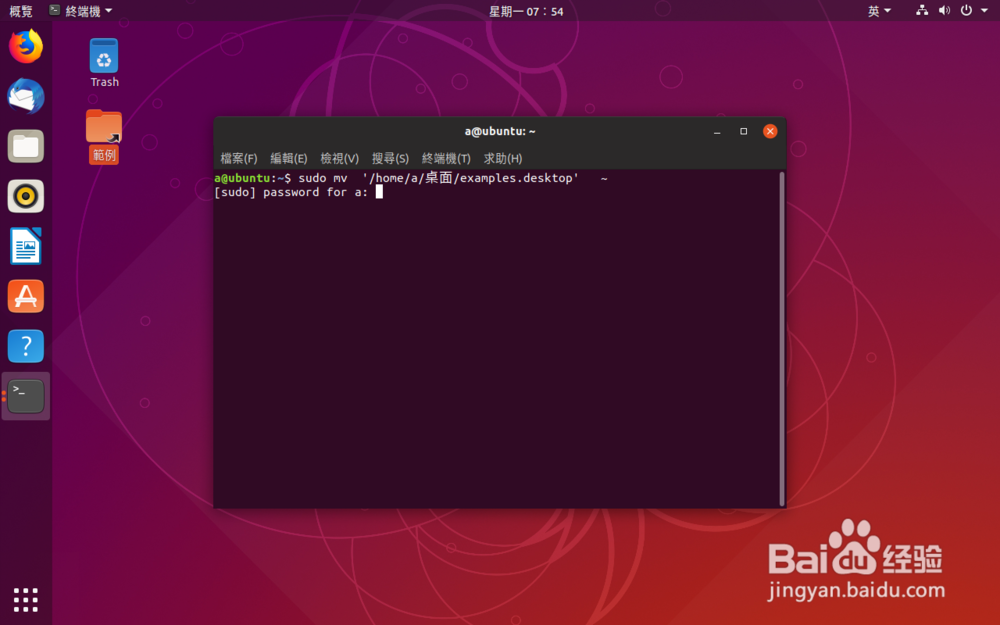Close the terminal window
1000x625 pixels.
(770, 131)
